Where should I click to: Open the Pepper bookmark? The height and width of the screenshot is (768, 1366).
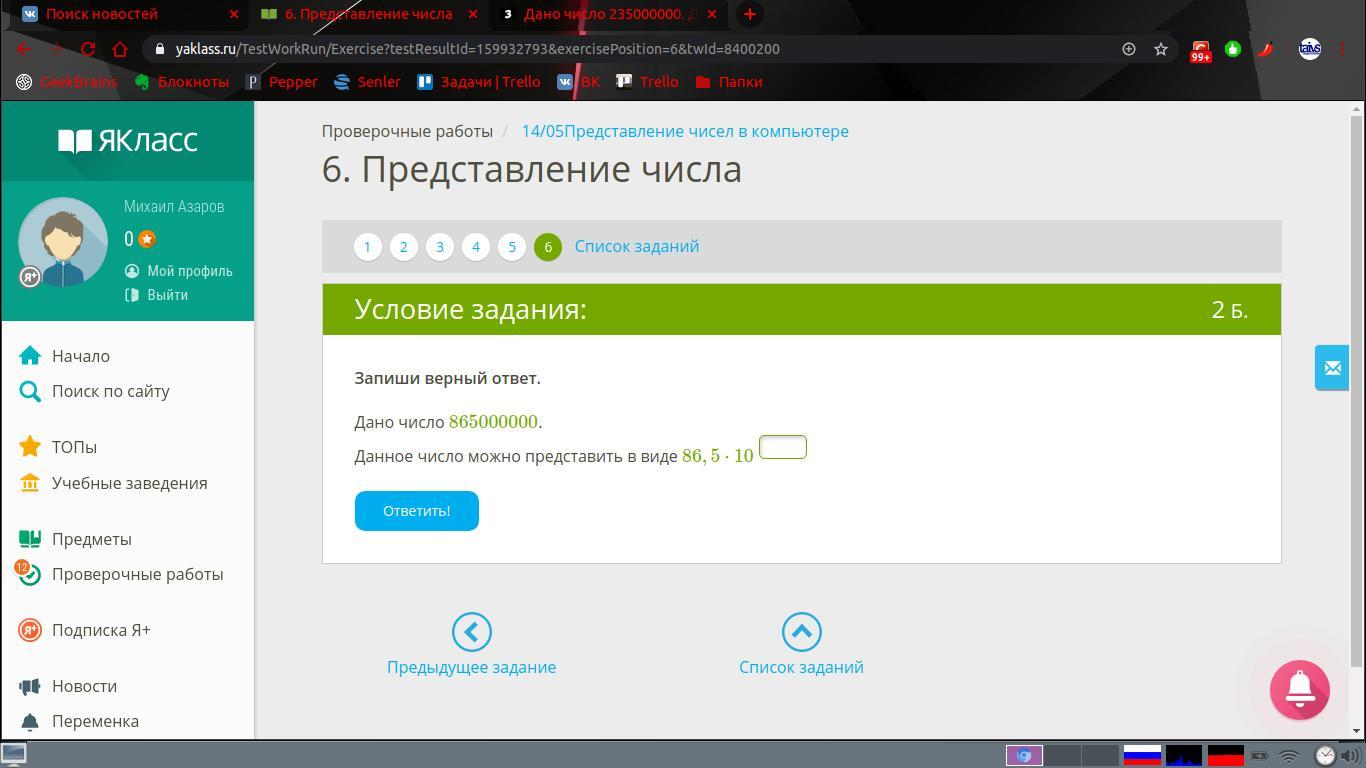tap(282, 82)
